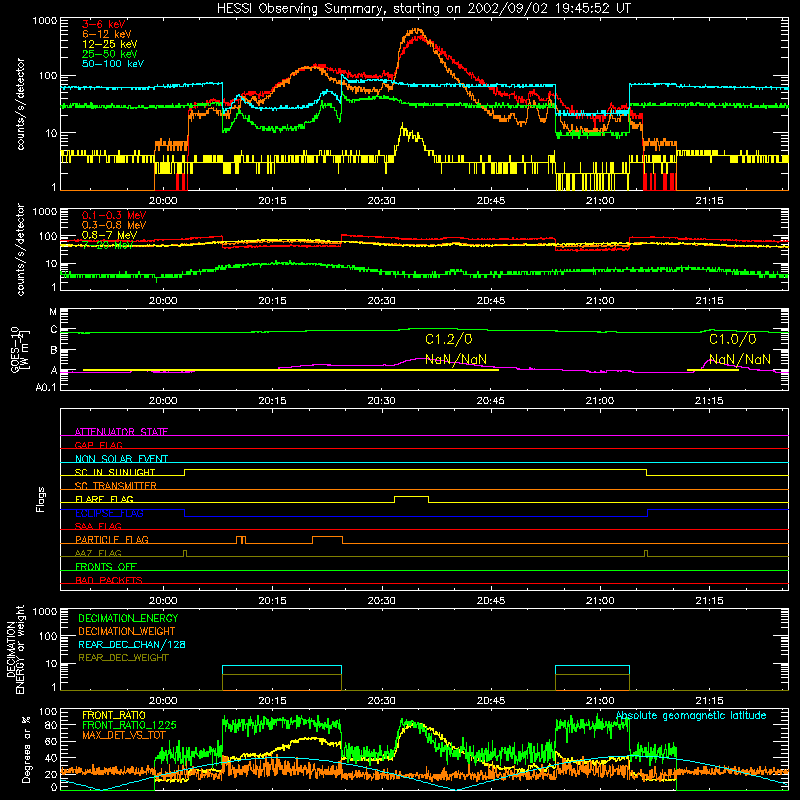Screen dimensions: 800x800
Task: Select the 3-6 keV legend label
Action: [x=104, y=24]
